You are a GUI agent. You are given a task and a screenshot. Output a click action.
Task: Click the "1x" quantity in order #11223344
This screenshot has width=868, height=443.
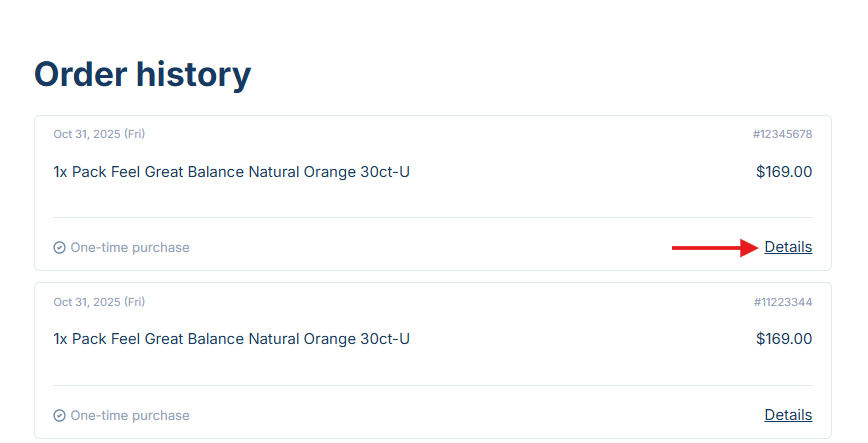point(61,339)
